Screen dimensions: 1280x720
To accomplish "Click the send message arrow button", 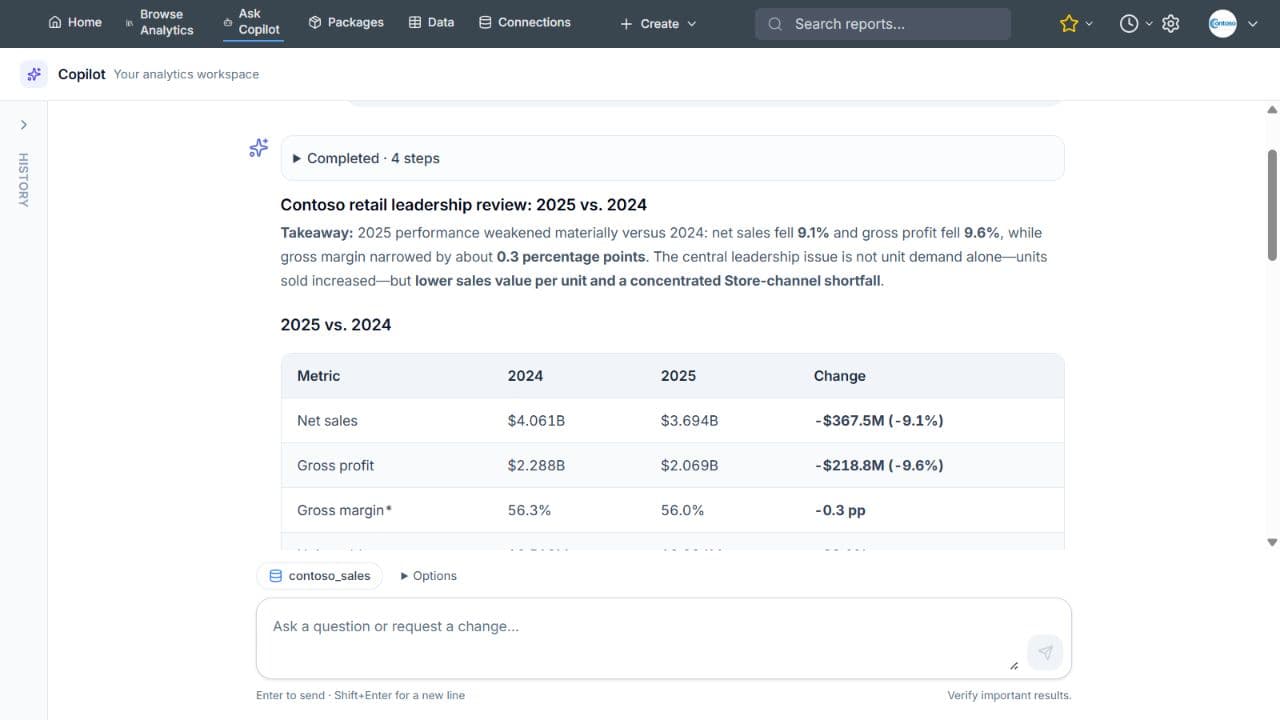I will [1045, 652].
